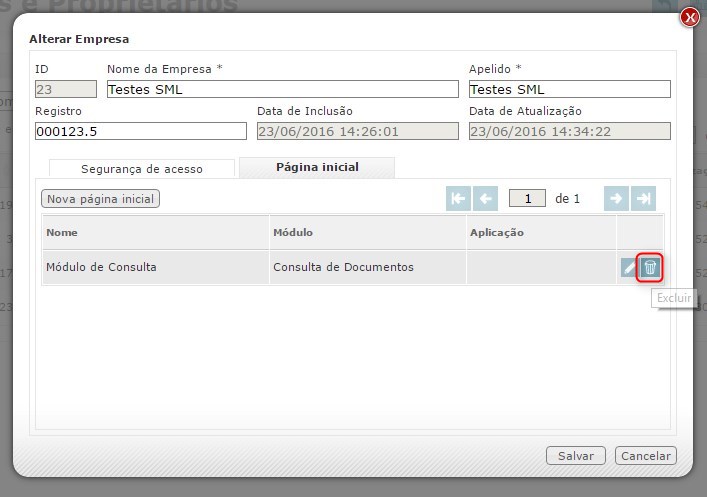Select the Módulo de Consulta row

coord(155,267)
